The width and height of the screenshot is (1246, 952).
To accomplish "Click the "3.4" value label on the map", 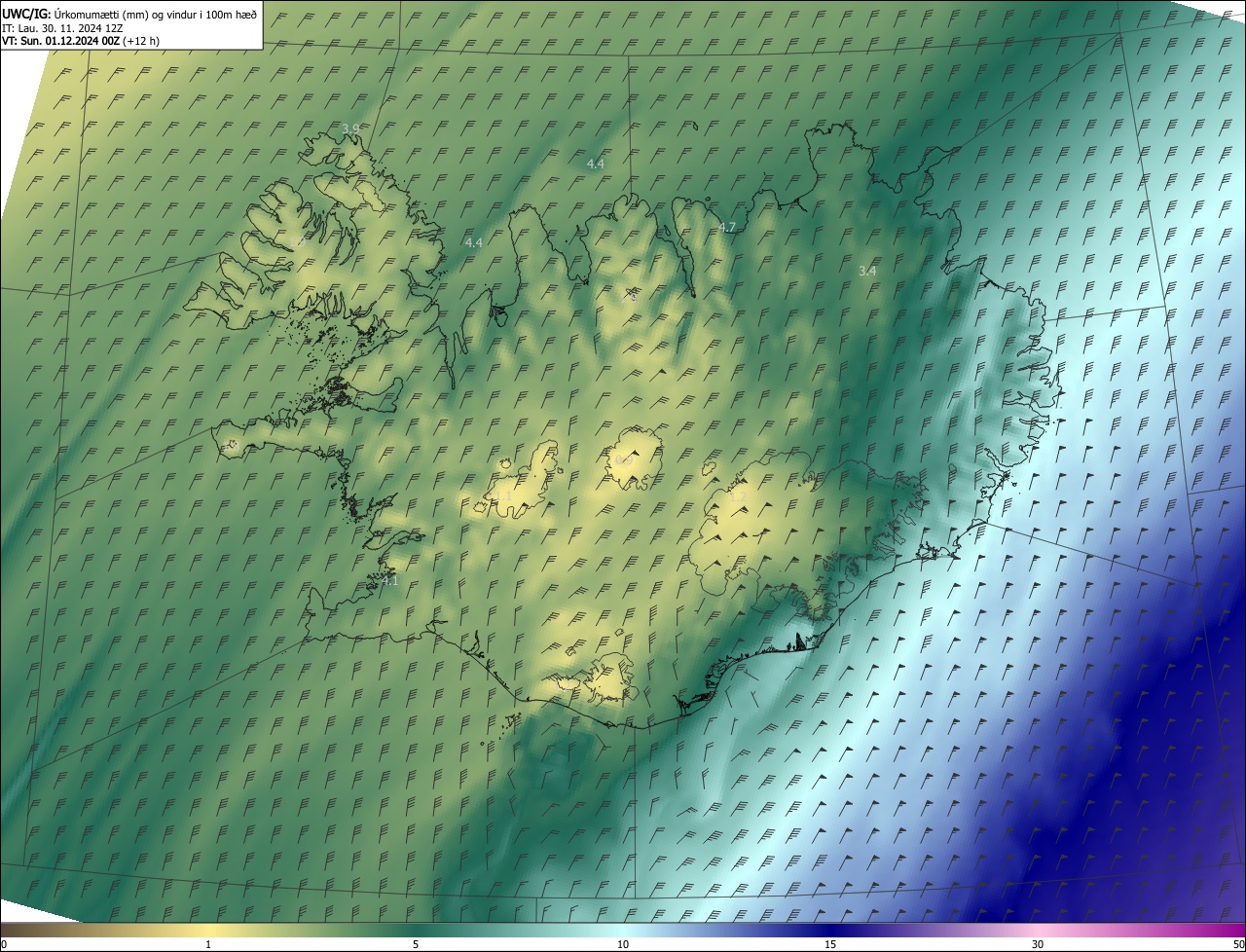I will (x=867, y=271).
